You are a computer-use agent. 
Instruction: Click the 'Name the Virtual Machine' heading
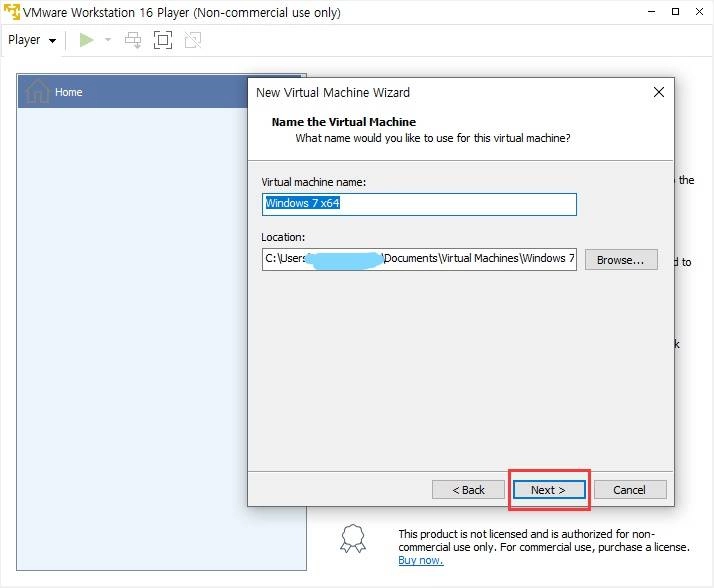344,122
